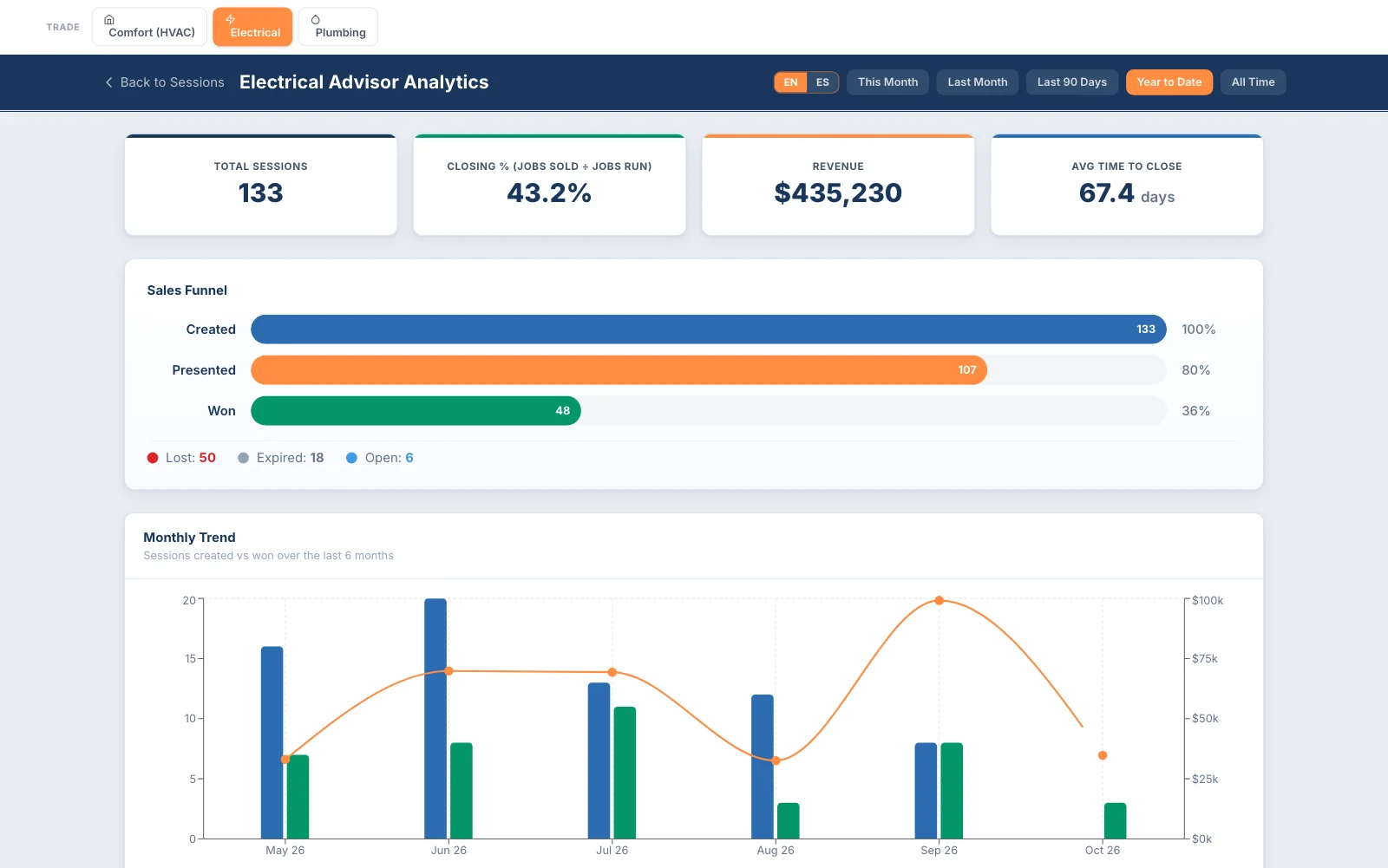Screen dimensions: 1388x868
Task: Click the $100k axis label
Action: (1208, 600)
